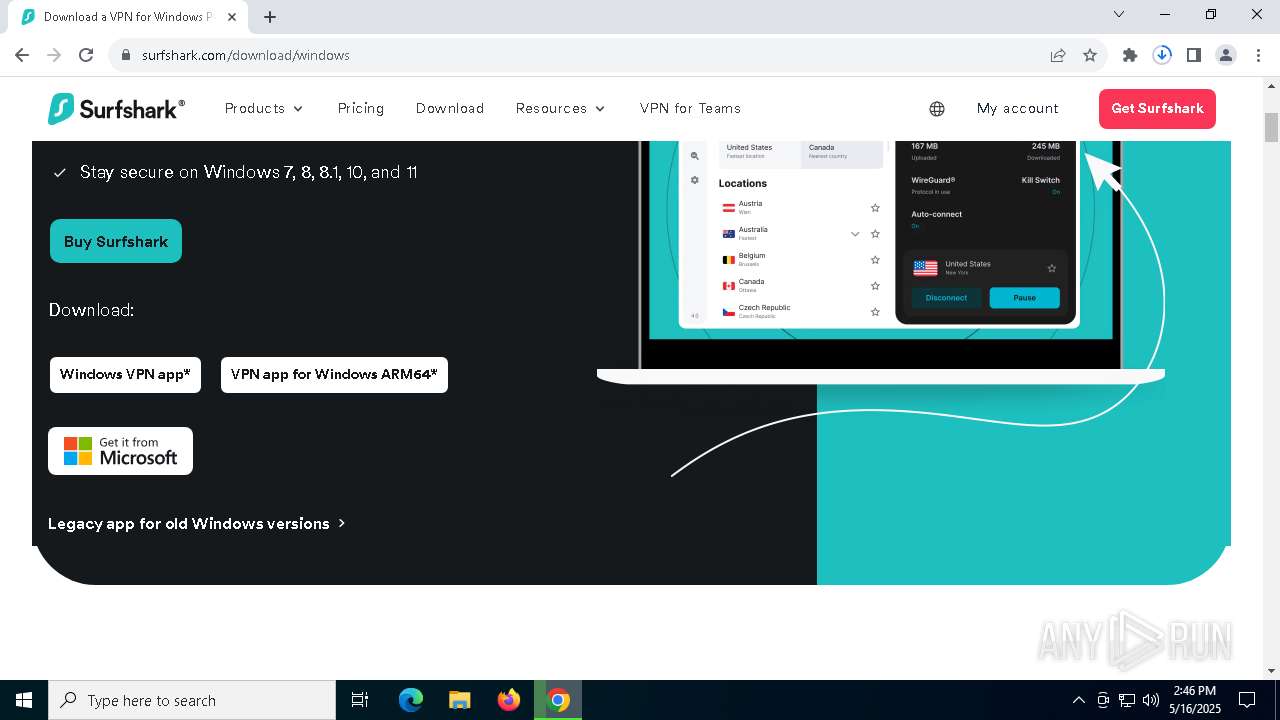
Task: Open Chrome downloads icon
Action: pos(1162,55)
